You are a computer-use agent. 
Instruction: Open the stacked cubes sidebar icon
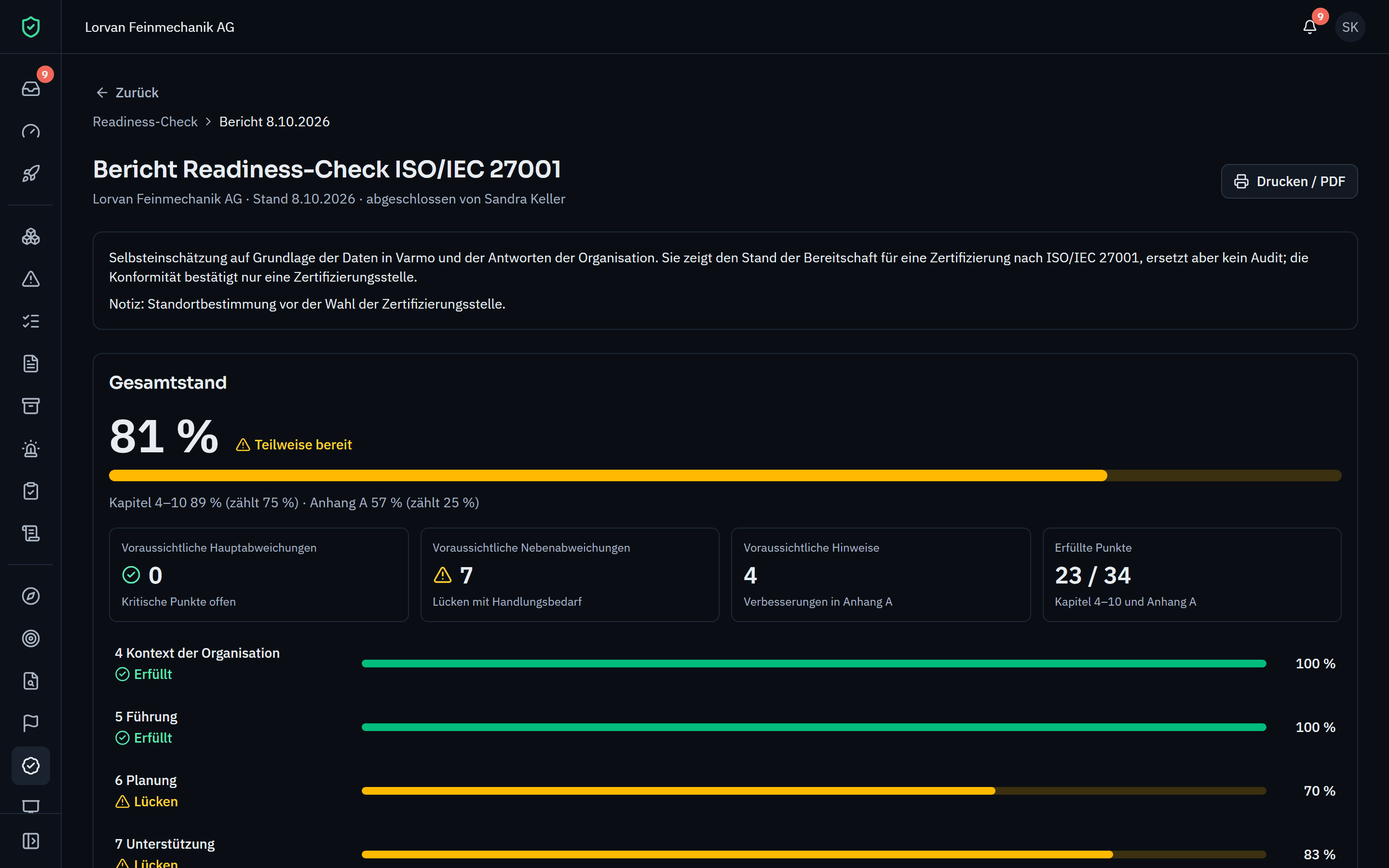30,236
